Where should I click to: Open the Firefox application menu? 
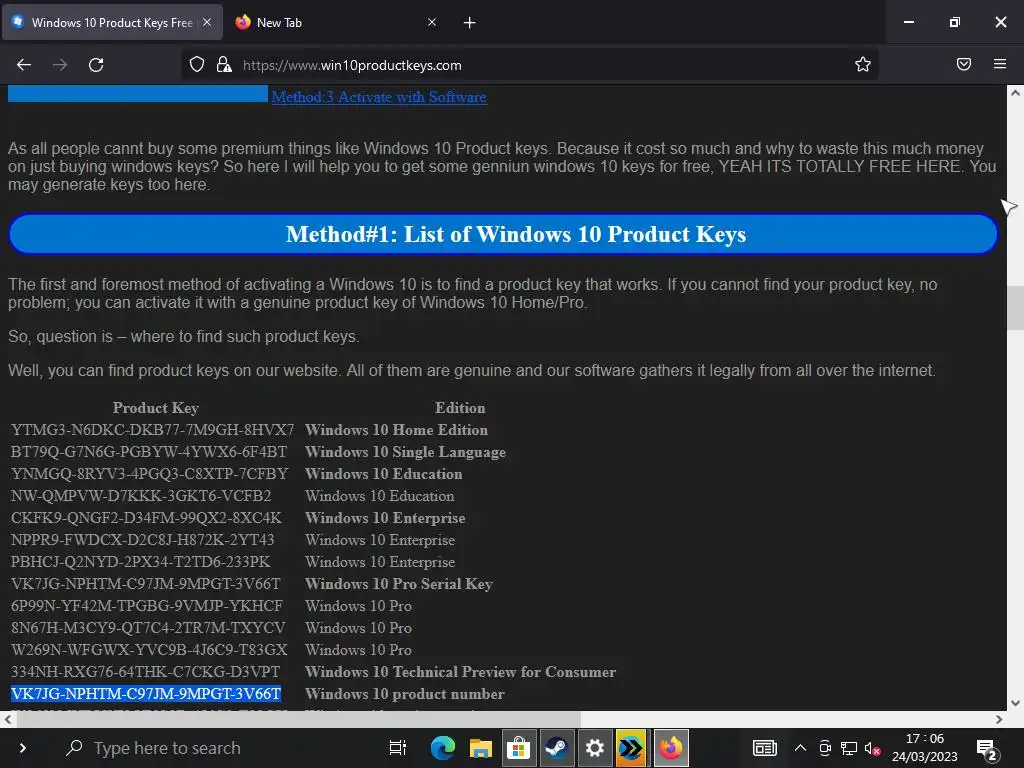(1000, 64)
